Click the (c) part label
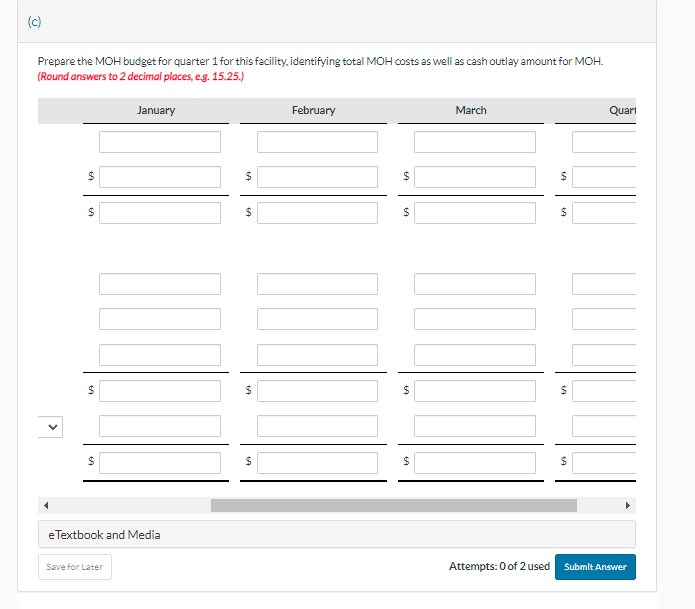 click(x=34, y=21)
